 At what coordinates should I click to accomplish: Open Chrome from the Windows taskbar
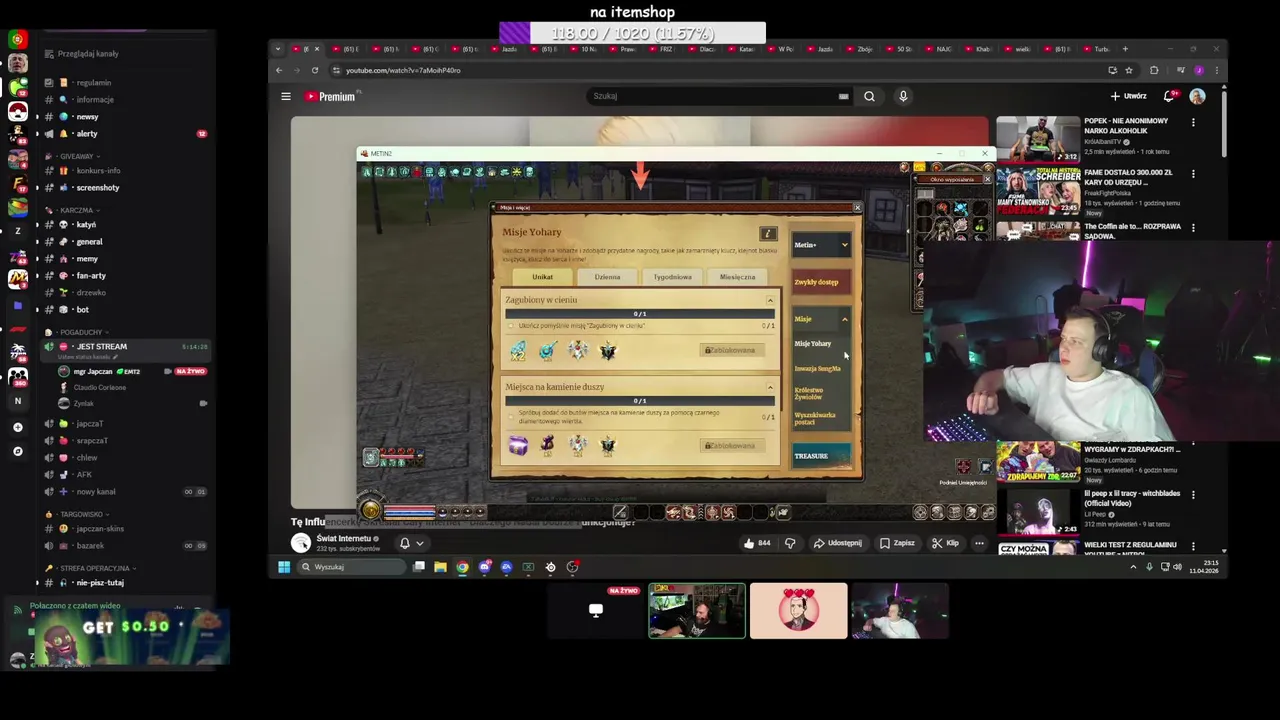coord(462,567)
